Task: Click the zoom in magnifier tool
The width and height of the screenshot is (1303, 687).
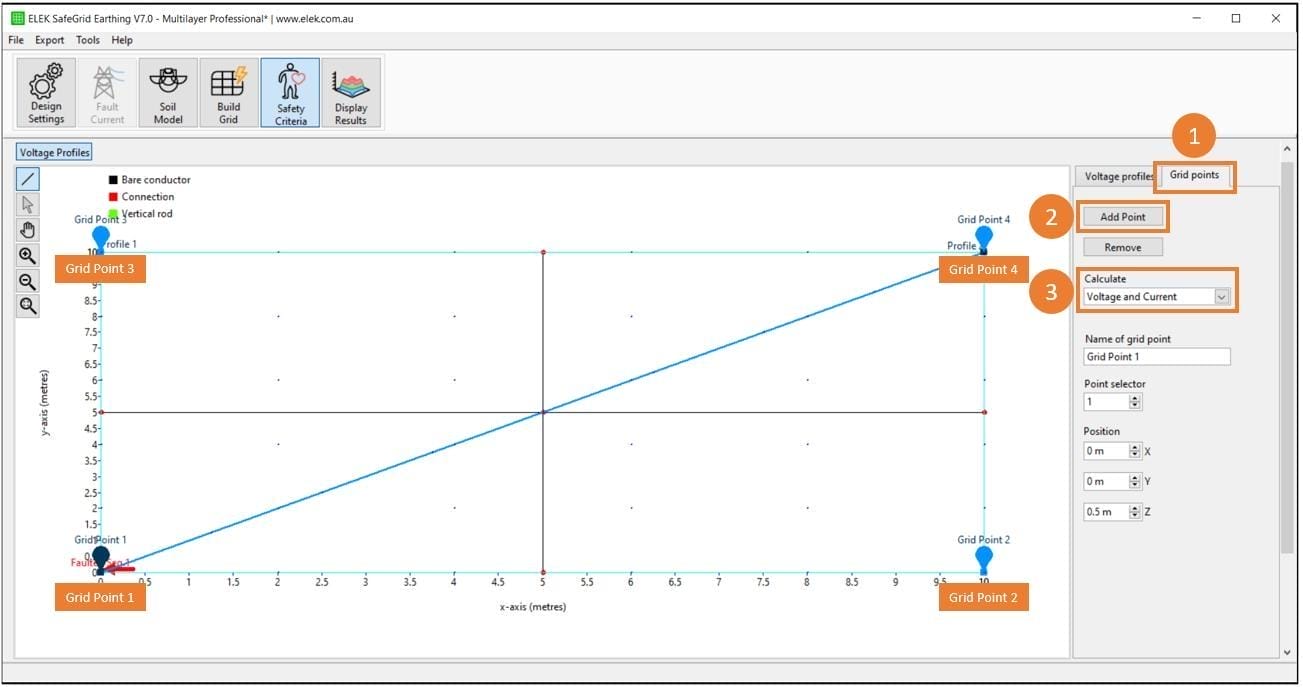Action: 28,256
